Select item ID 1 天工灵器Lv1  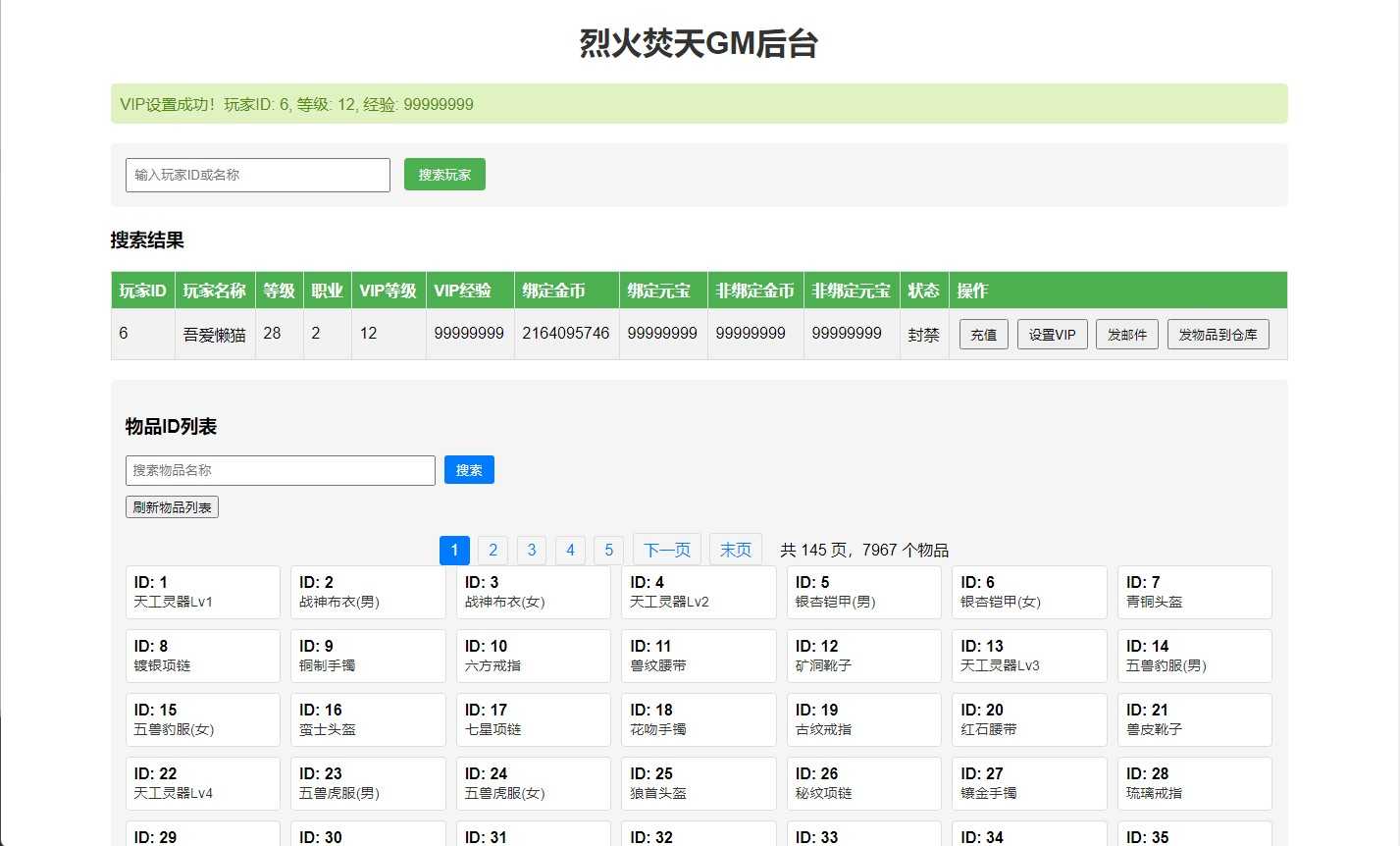202,592
